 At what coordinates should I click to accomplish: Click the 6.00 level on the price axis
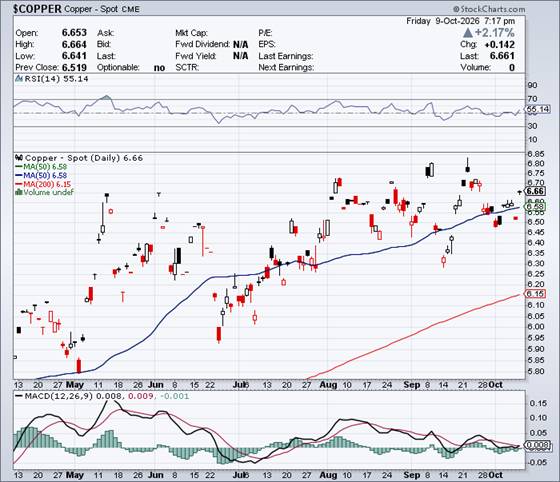(536, 327)
